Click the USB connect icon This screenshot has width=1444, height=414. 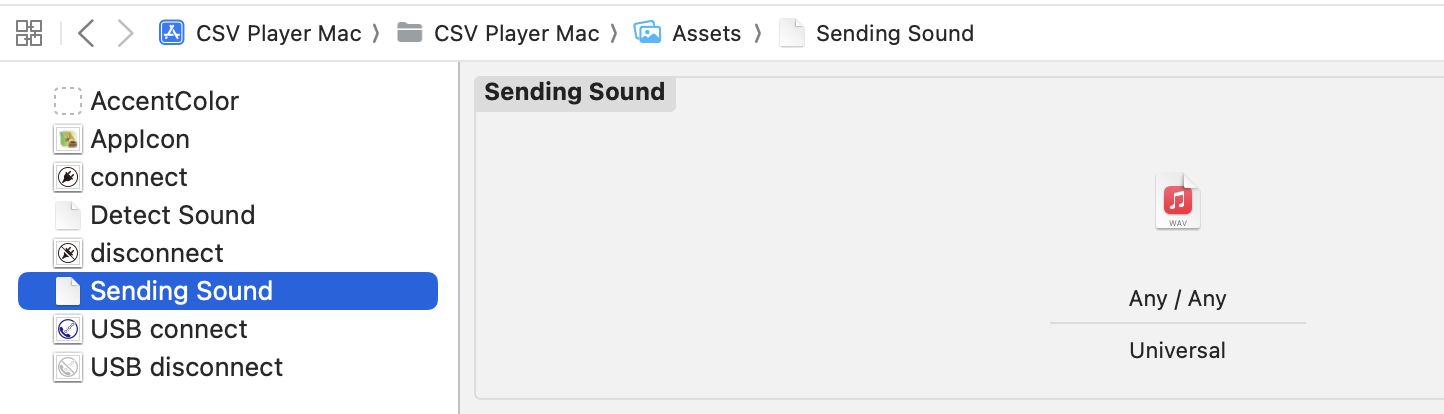(67, 329)
